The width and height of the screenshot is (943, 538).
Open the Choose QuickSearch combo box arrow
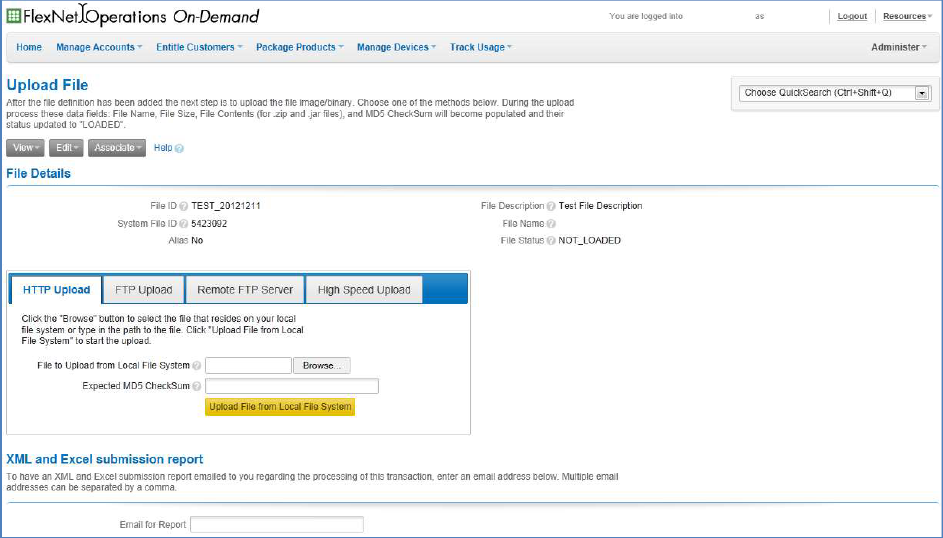[922, 93]
